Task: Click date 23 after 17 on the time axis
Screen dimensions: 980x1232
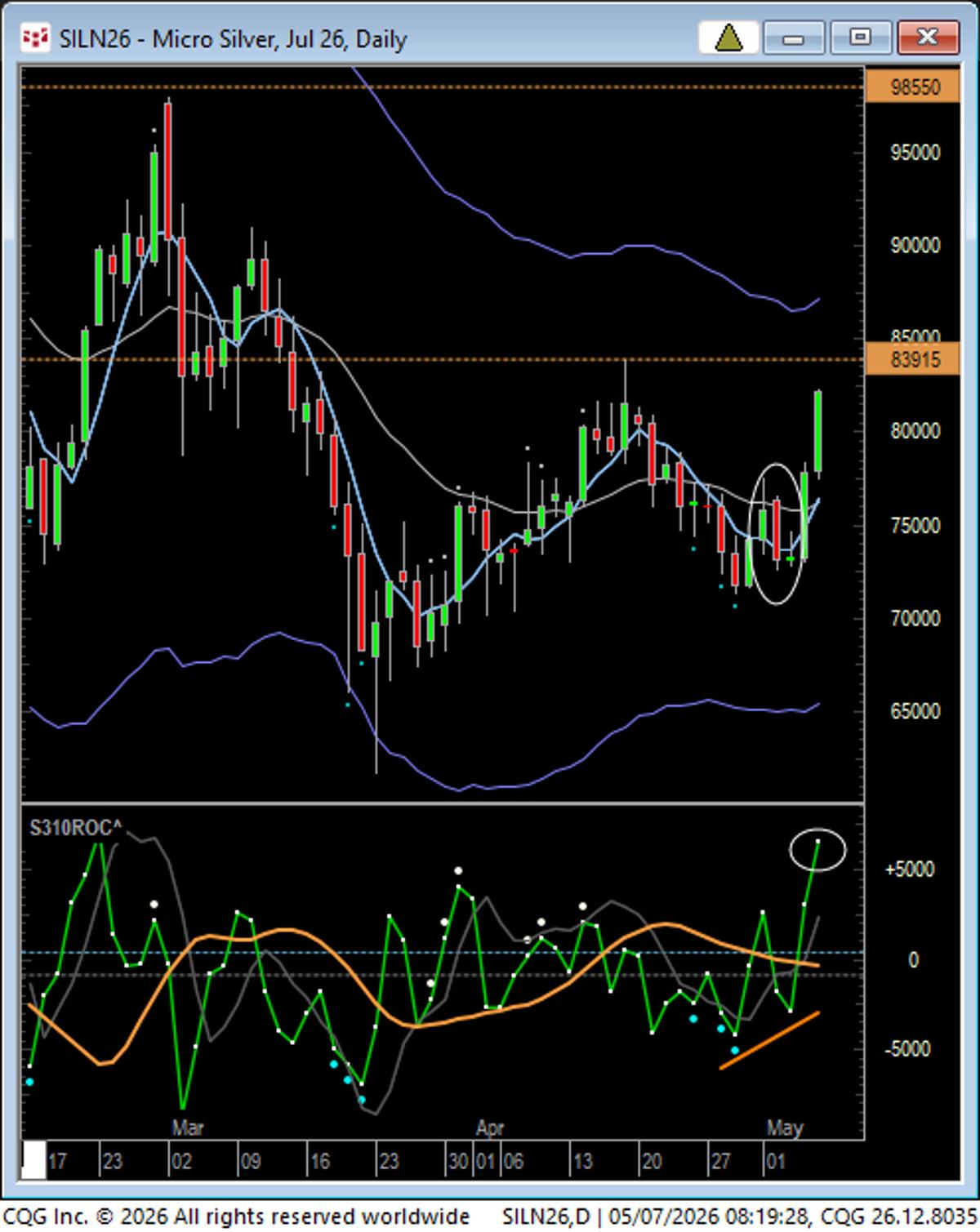Action: click(x=112, y=1161)
